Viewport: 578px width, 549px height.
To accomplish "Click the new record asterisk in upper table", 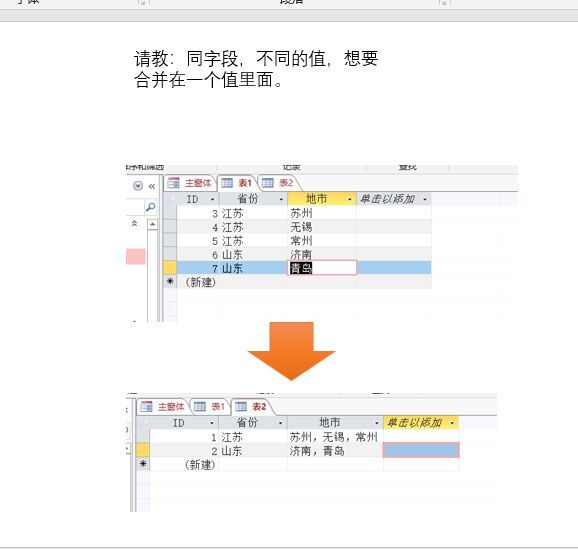I will tap(170, 281).
